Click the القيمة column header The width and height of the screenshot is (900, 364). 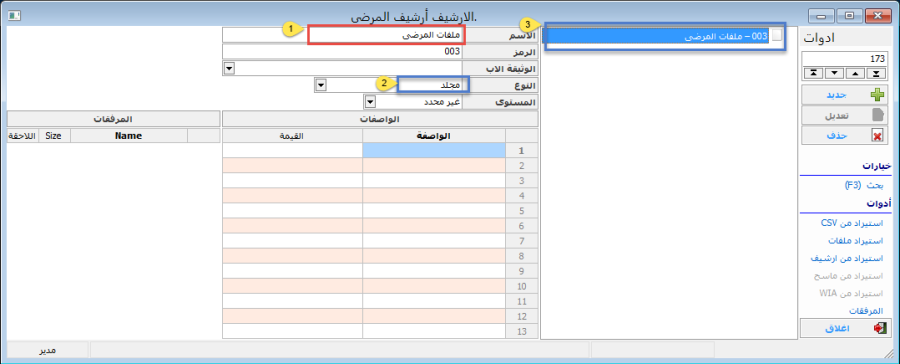pos(292,135)
